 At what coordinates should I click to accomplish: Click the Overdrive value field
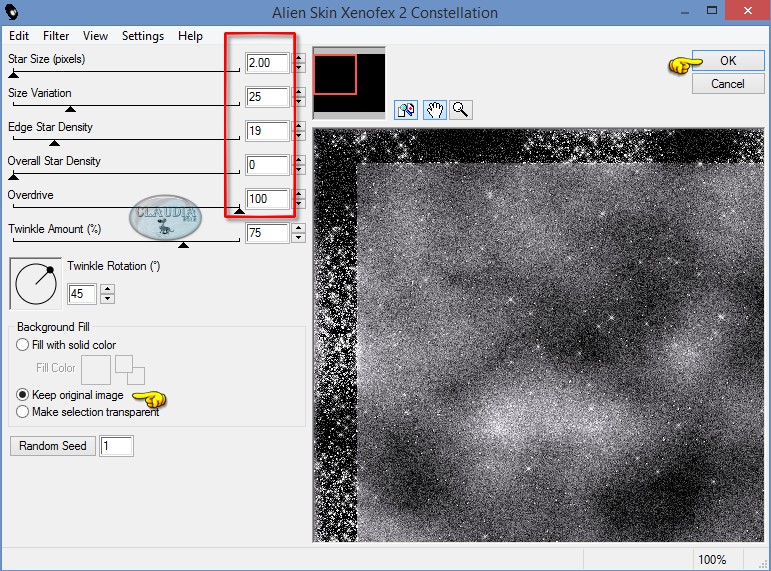click(267, 199)
